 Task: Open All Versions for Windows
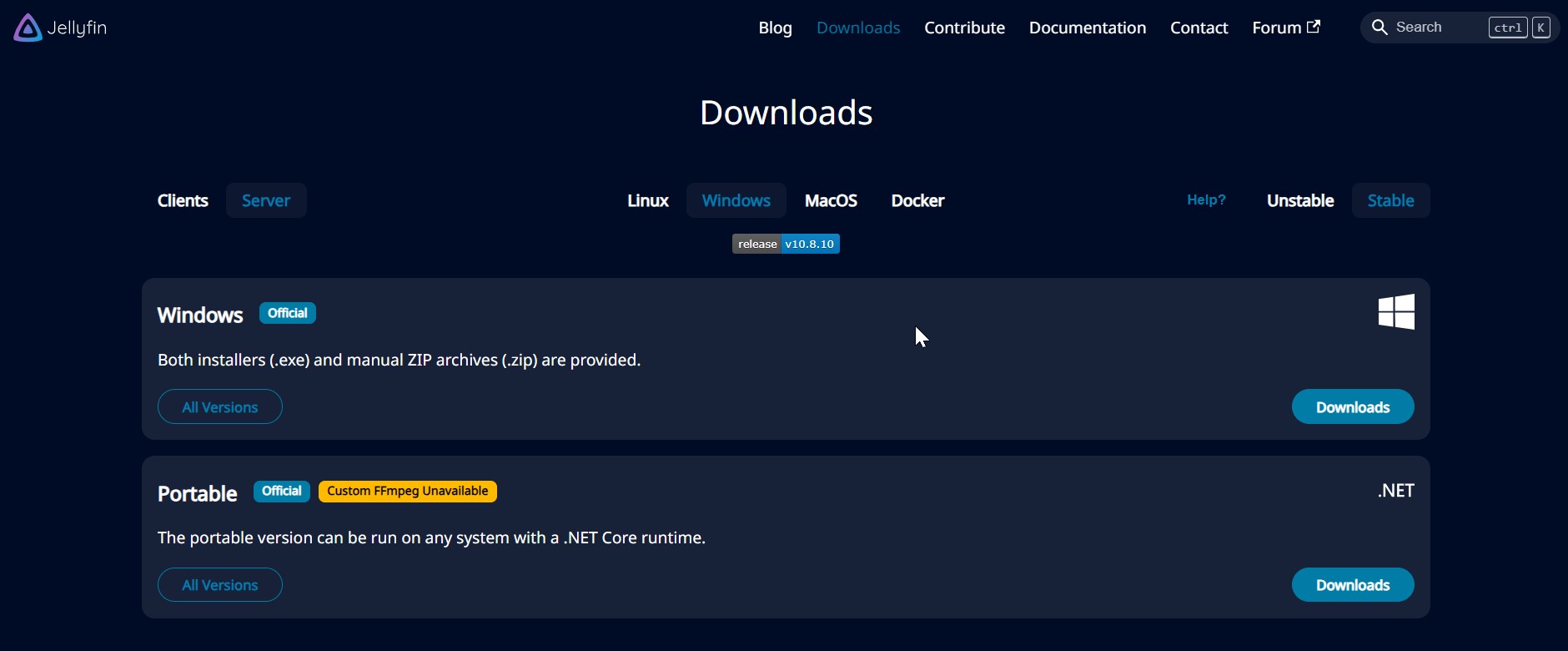(x=220, y=406)
